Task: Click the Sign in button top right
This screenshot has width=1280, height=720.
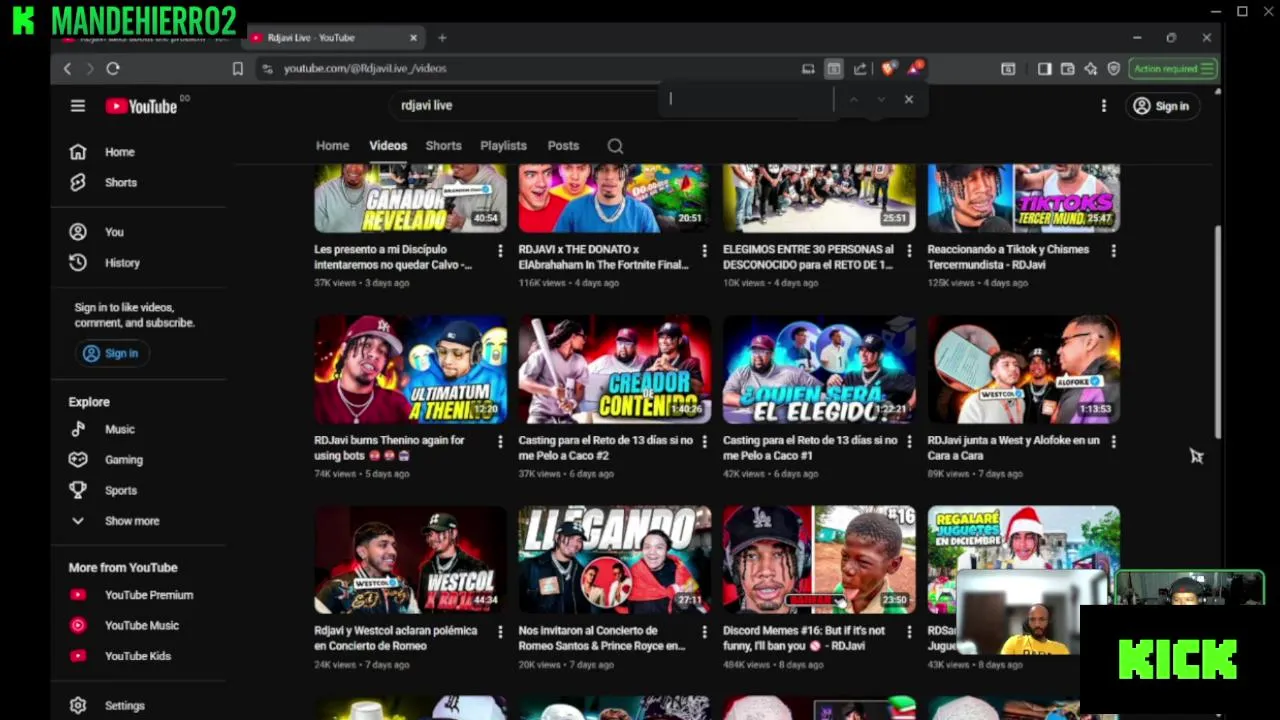Action: (x=1161, y=106)
